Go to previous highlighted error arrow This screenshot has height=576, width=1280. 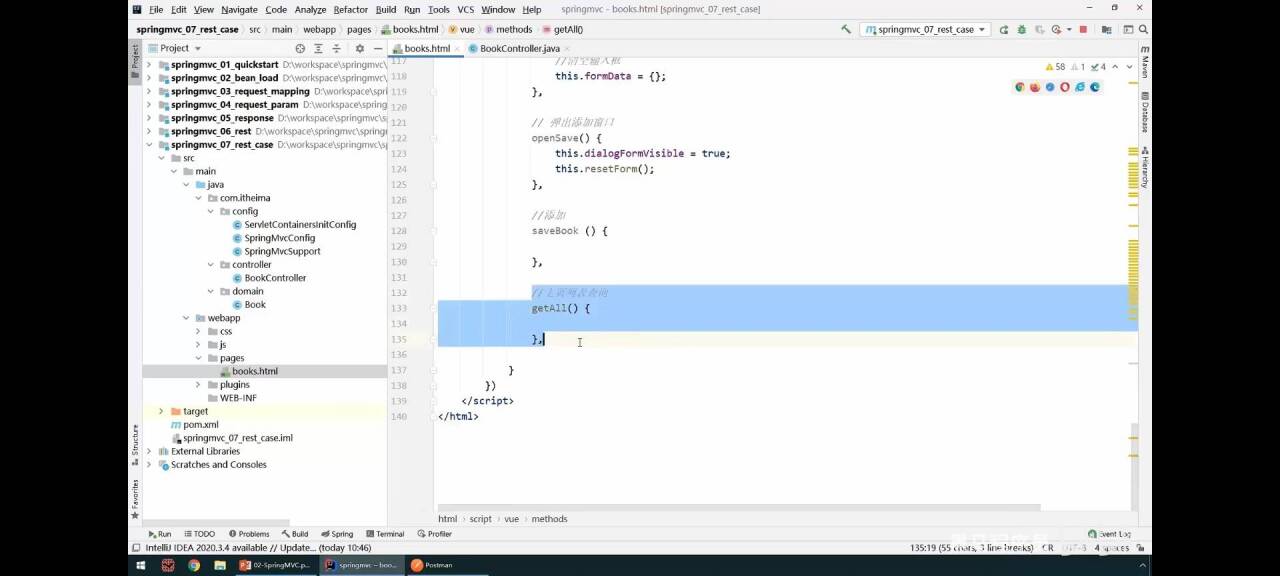tap(1115, 67)
